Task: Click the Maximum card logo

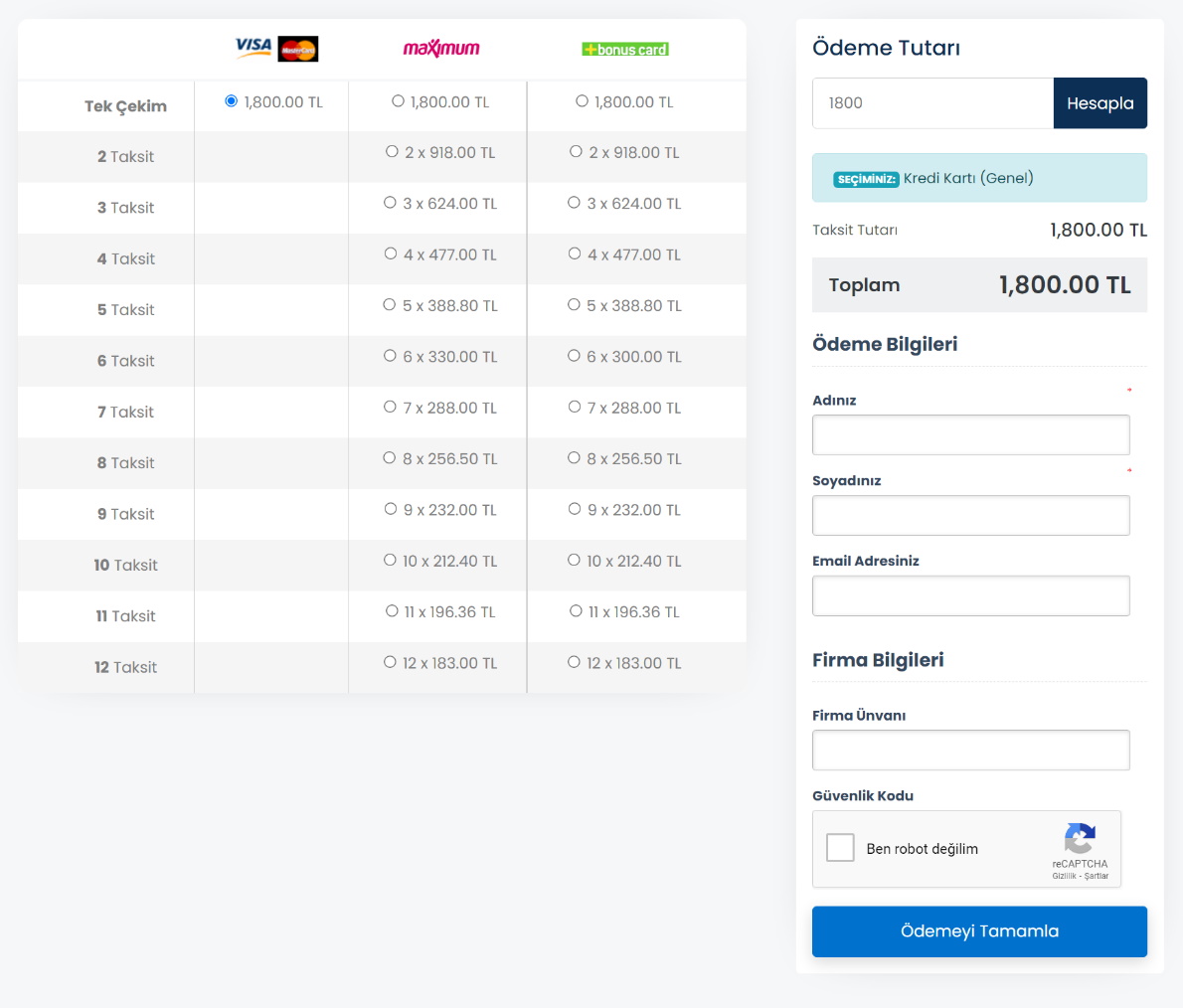Action: (440, 49)
